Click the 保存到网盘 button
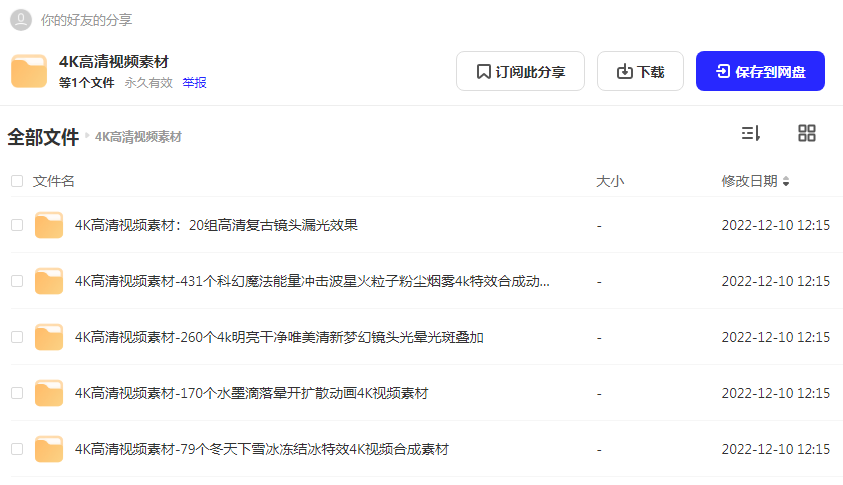This screenshot has height=485, width=843. click(x=760, y=71)
